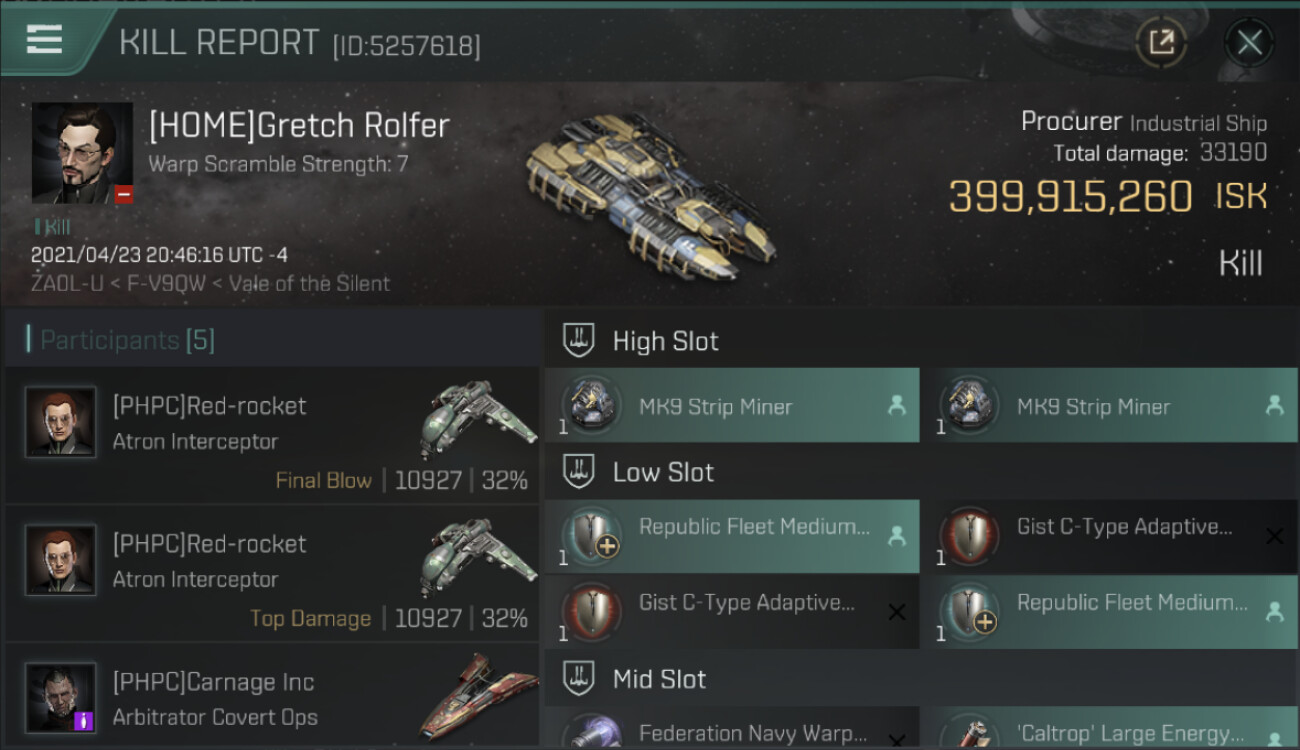This screenshot has width=1300, height=750.
Task: Open Gretch Rolfer's portrait
Action: [82, 153]
